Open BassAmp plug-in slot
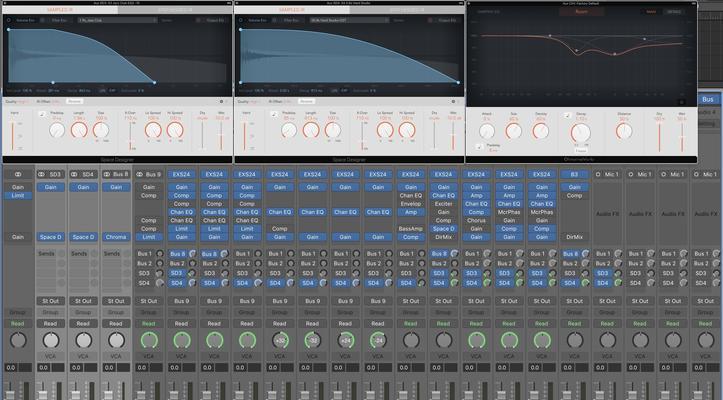Image resolution: width=723 pixels, height=400 pixels. click(x=411, y=228)
